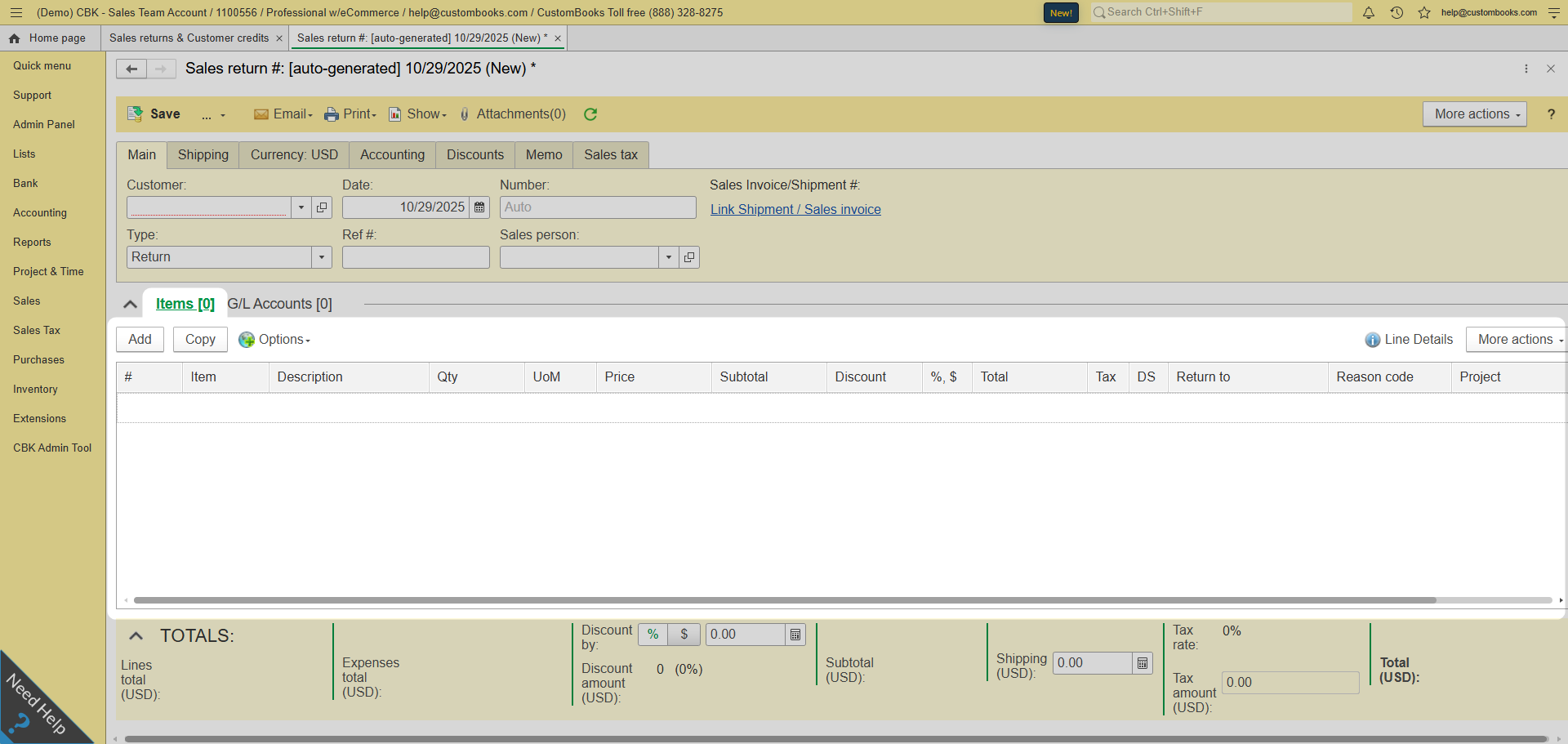Open the discount calculator icon
The width and height of the screenshot is (1568, 744).
tap(795, 635)
